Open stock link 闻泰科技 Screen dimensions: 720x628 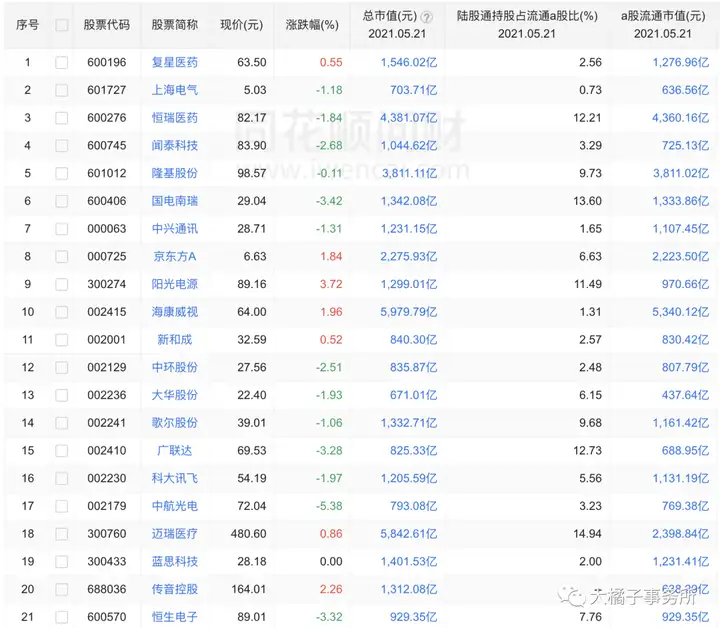(x=174, y=146)
